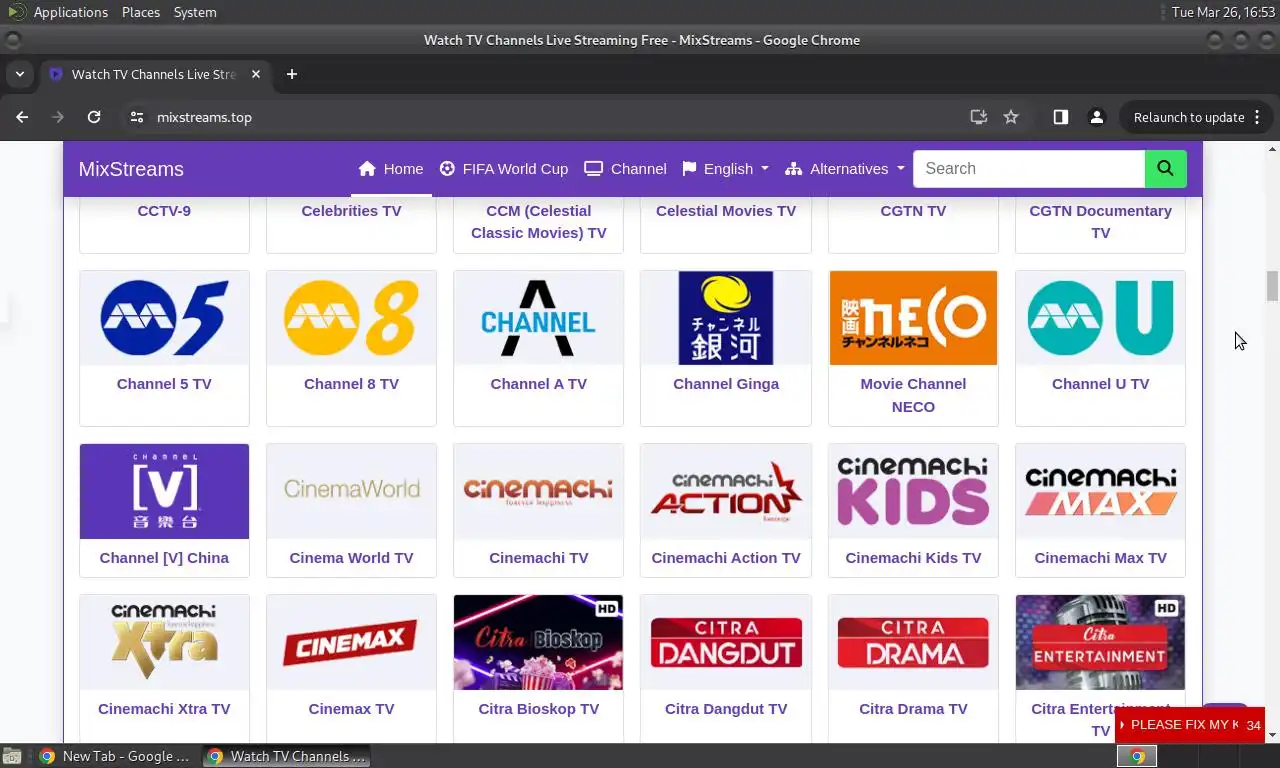The height and width of the screenshot is (768, 1280).
Task: Click the PLEASE FIX MY notification banner
Action: point(1190,725)
